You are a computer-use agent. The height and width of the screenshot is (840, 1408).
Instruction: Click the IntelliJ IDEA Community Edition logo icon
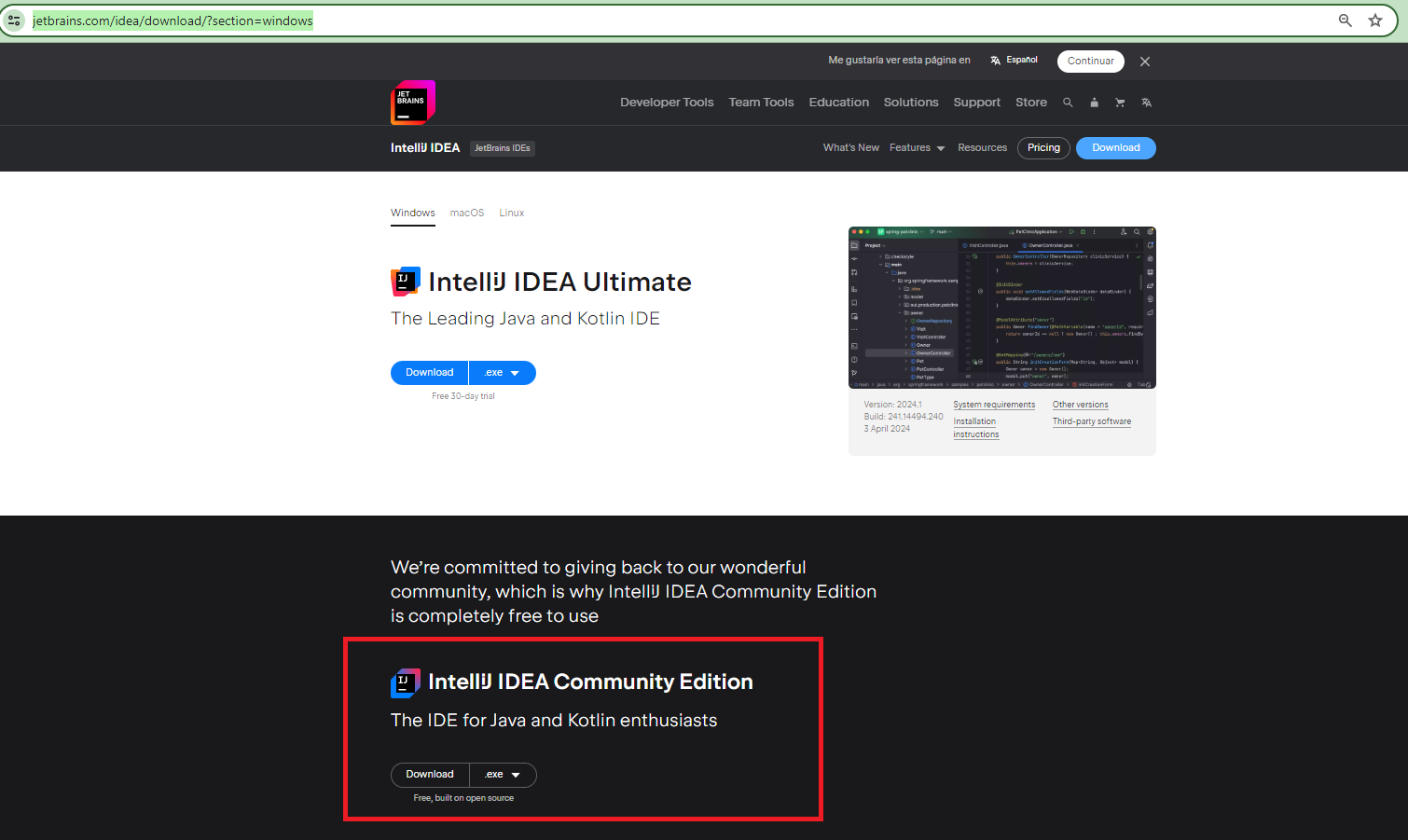(405, 683)
